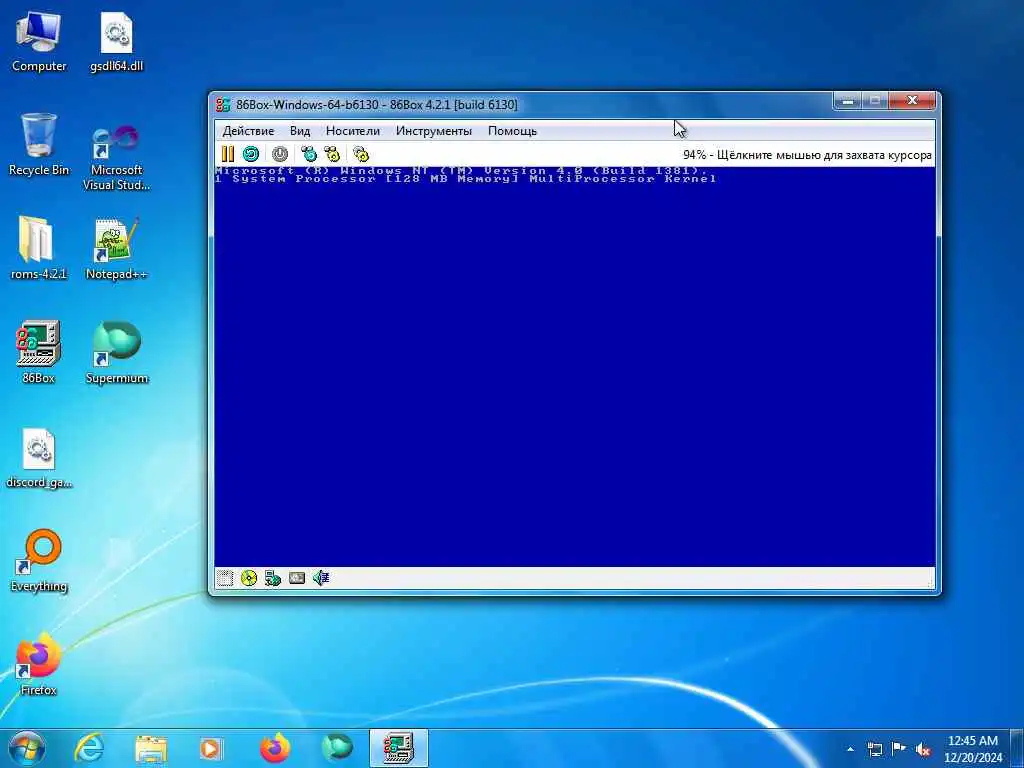The height and width of the screenshot is (768, 1024).
Task: Send Ctrl+Alt+Esc using the toolbar icon
Action: (332, 154)
